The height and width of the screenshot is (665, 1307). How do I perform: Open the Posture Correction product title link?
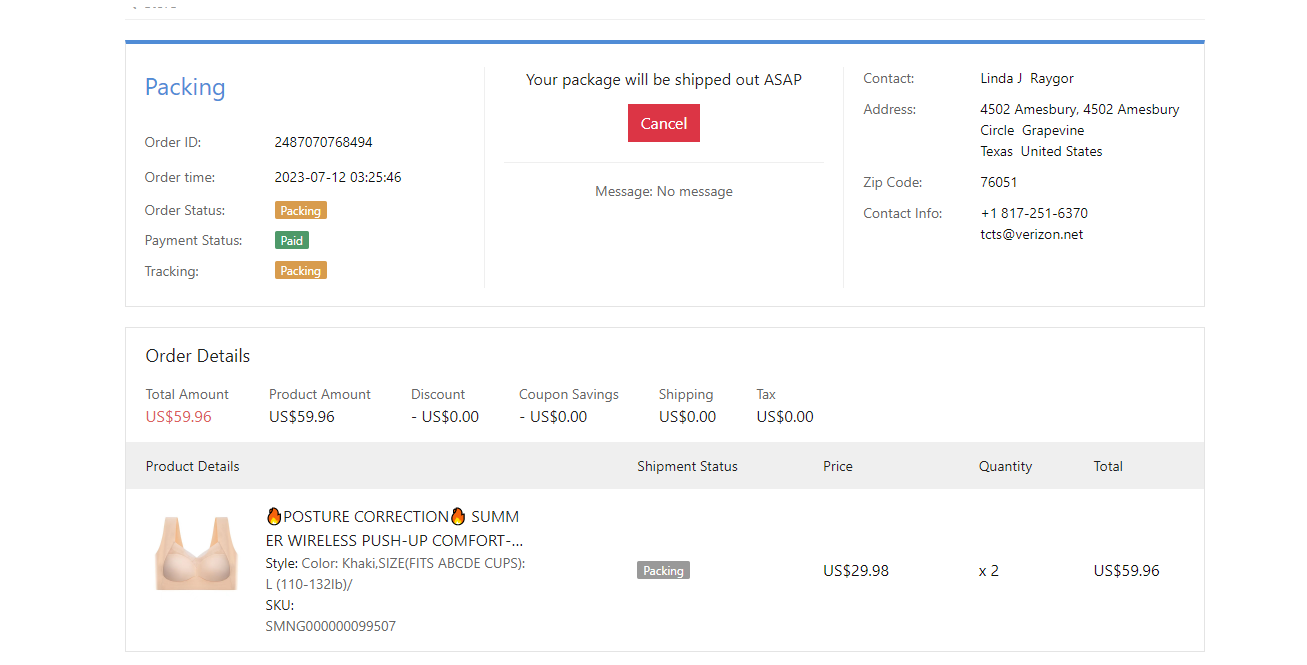[x=393, y=528]
